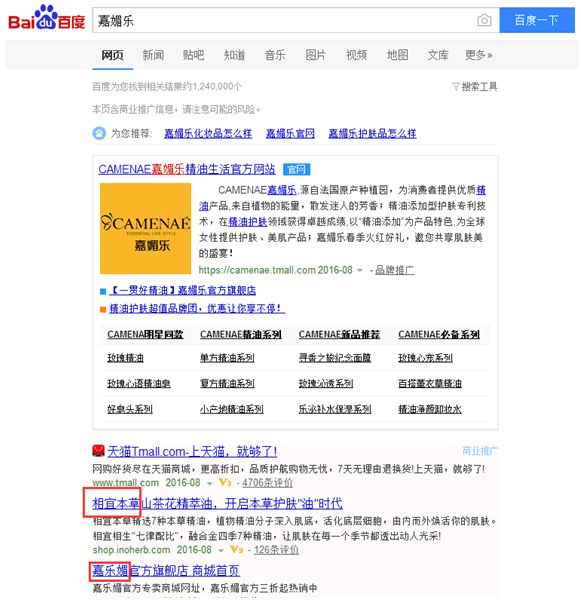The image size is (581, 600).
Task: Switch to 图片 tab
Action: pos(316,55)
